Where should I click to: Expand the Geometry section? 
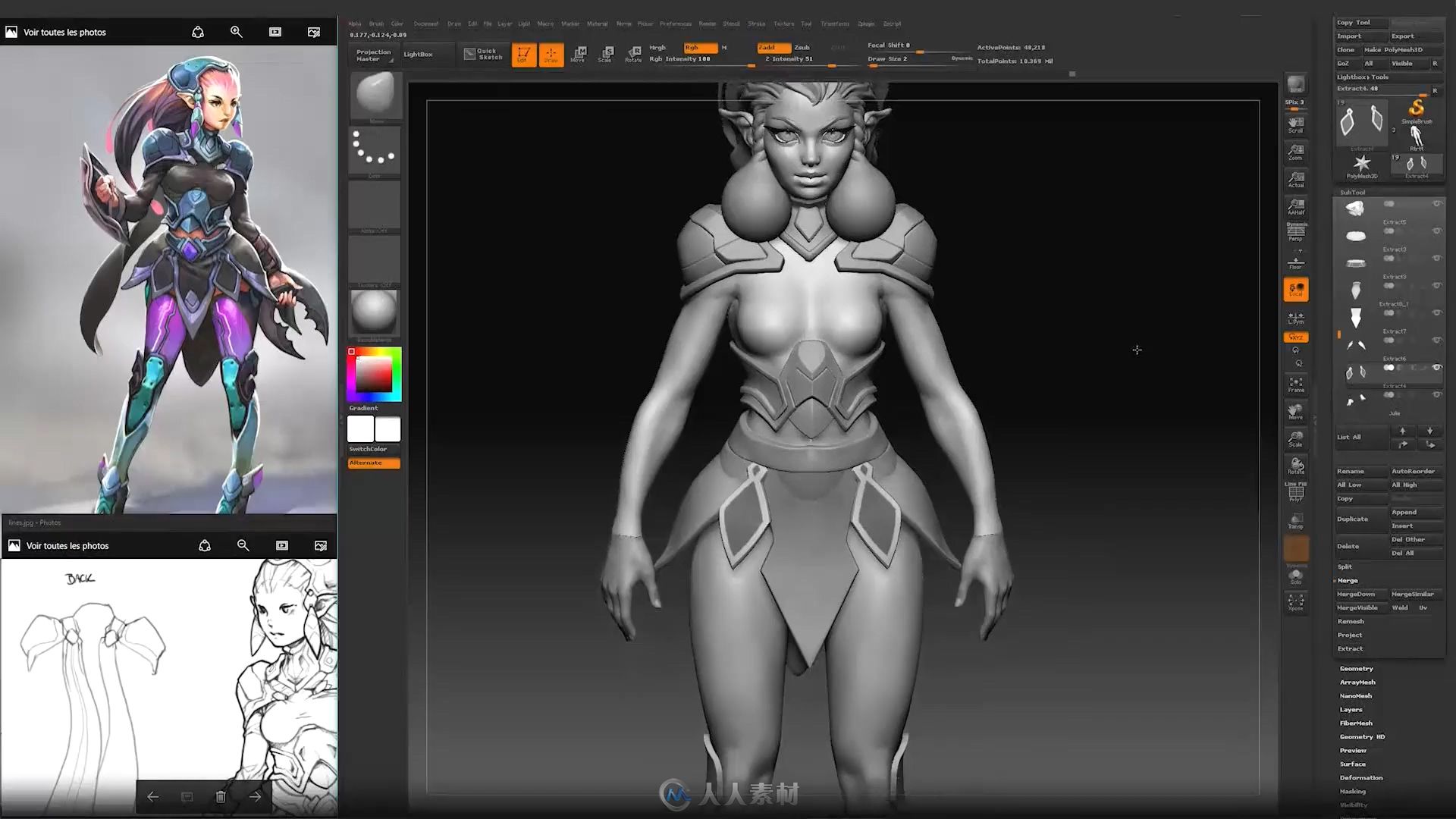click(x=1357, y=669)
